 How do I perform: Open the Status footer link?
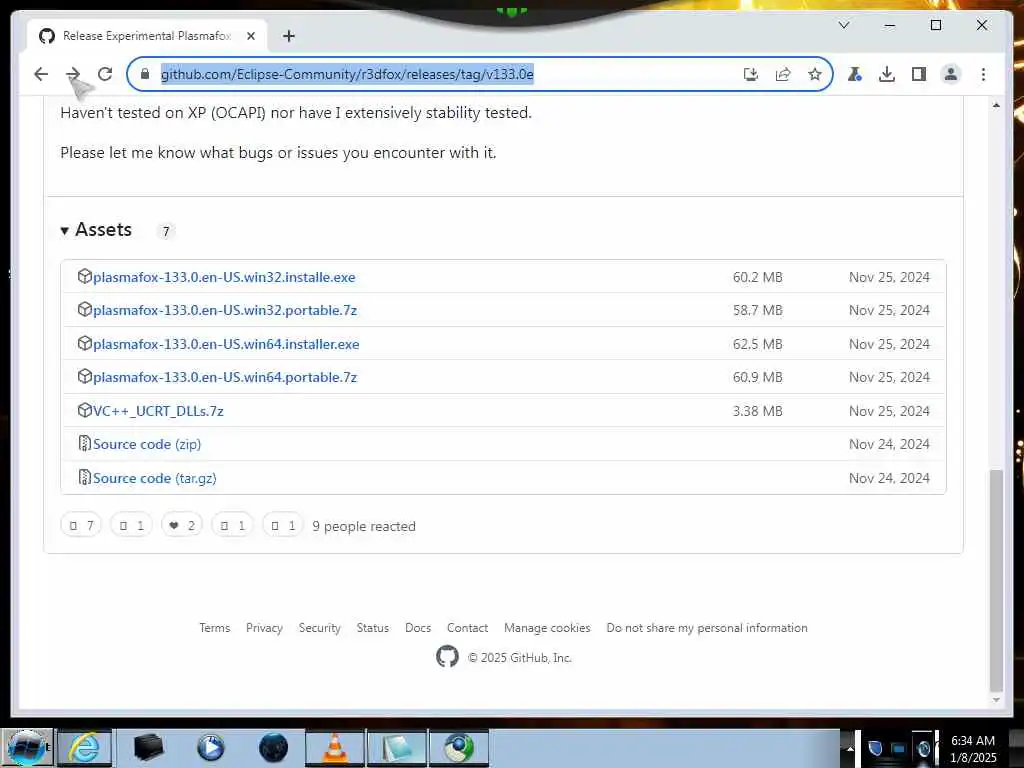(x=372, y=628)
